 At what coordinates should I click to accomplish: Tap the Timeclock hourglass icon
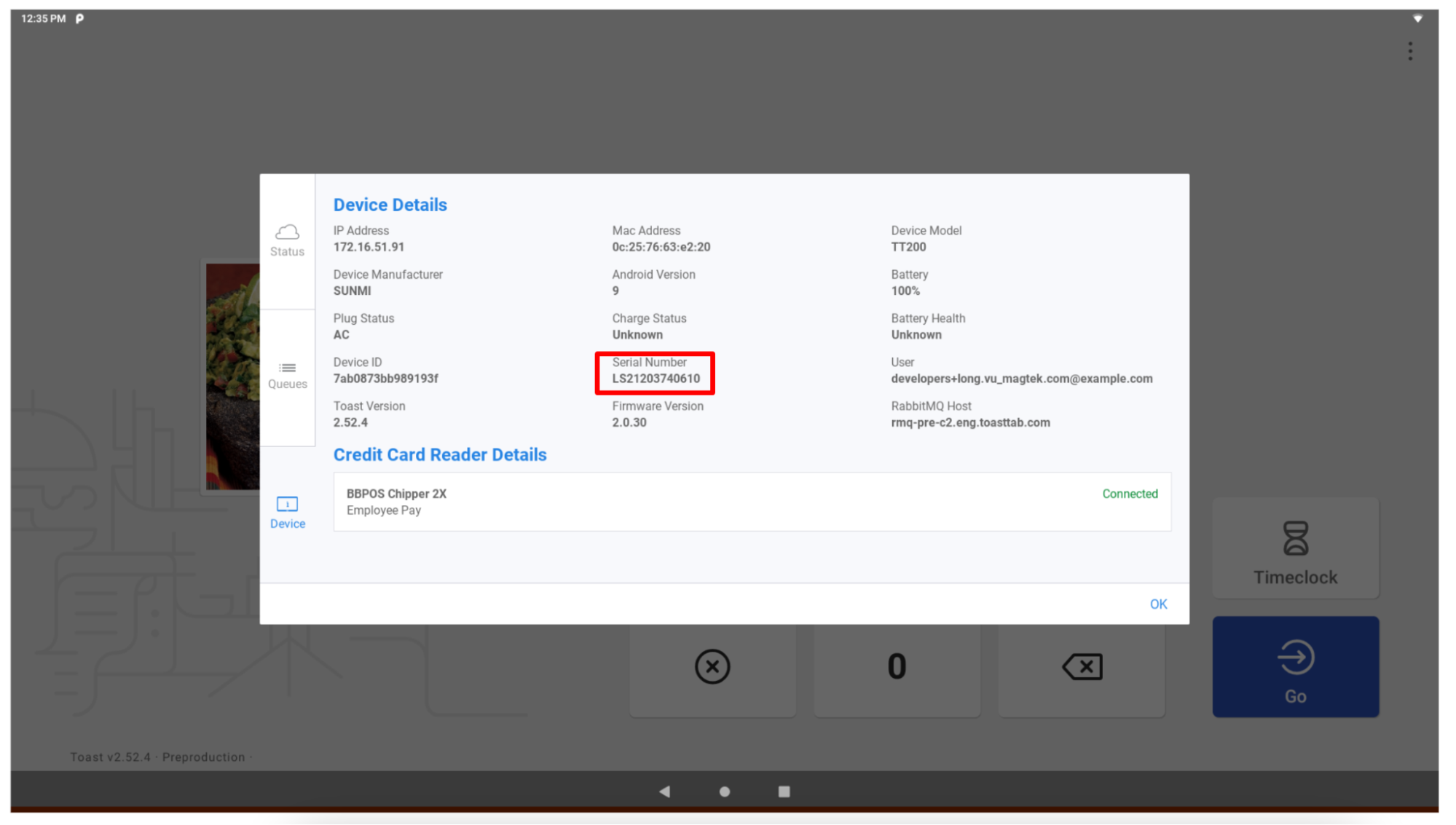(1295, 537)
